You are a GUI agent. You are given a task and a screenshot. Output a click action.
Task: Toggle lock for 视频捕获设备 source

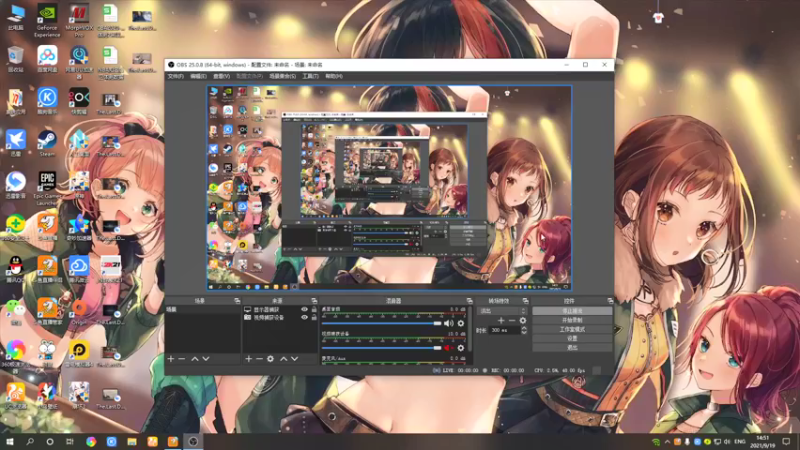click(x=314, y=317)
